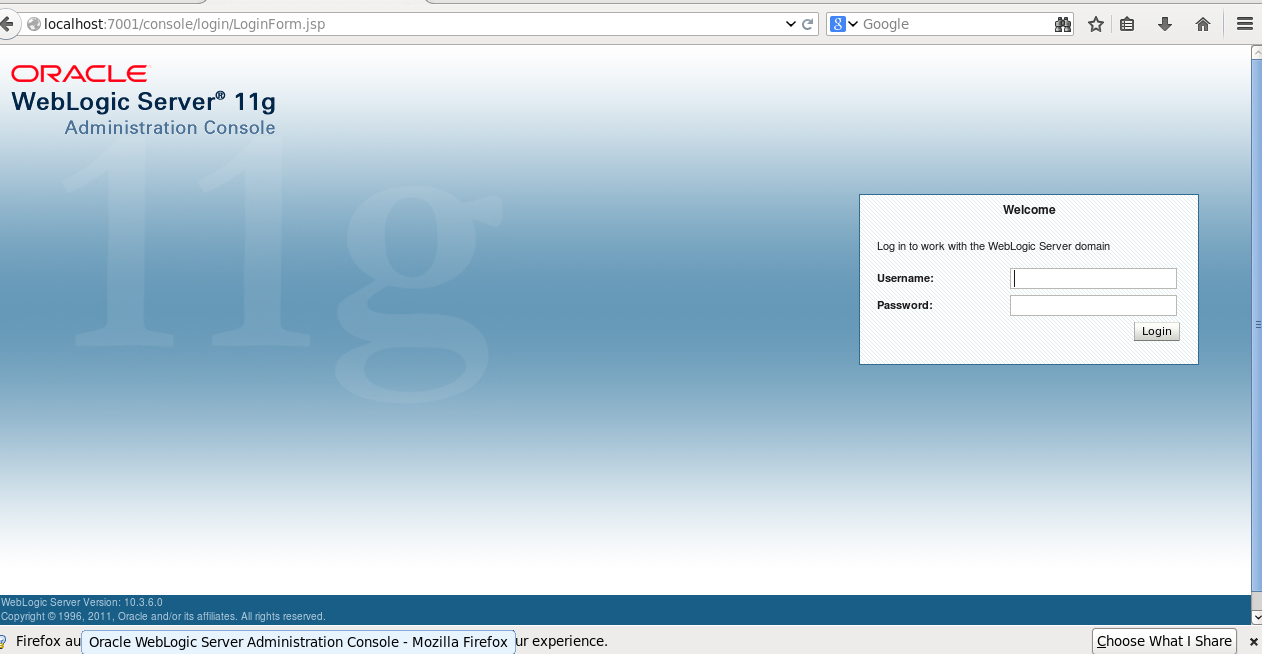Dismiss the Firefox notification bar

tap(1253, 642)
